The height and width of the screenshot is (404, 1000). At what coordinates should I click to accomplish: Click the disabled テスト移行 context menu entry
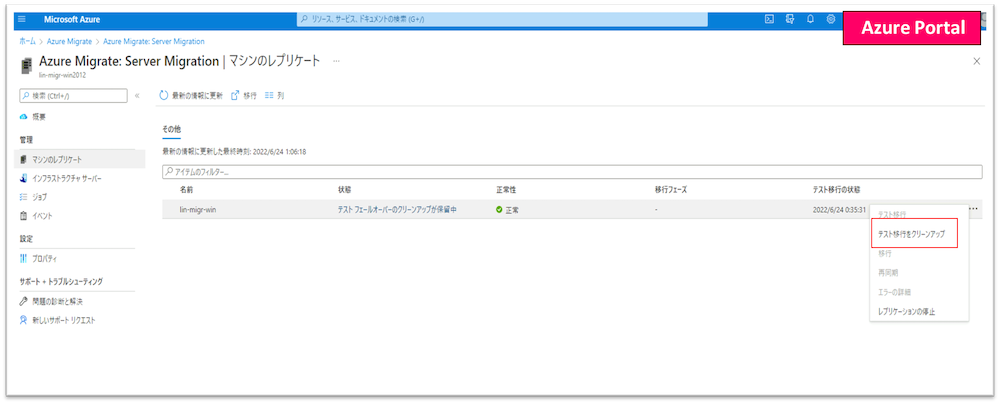tap(892, 214)
